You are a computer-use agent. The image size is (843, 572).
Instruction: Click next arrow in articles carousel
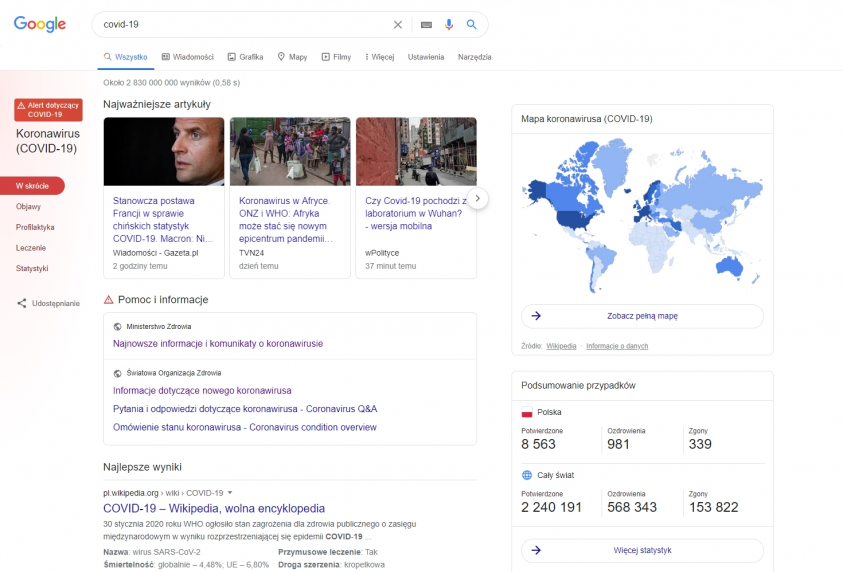pyautogui.click(x=477, y=198)
